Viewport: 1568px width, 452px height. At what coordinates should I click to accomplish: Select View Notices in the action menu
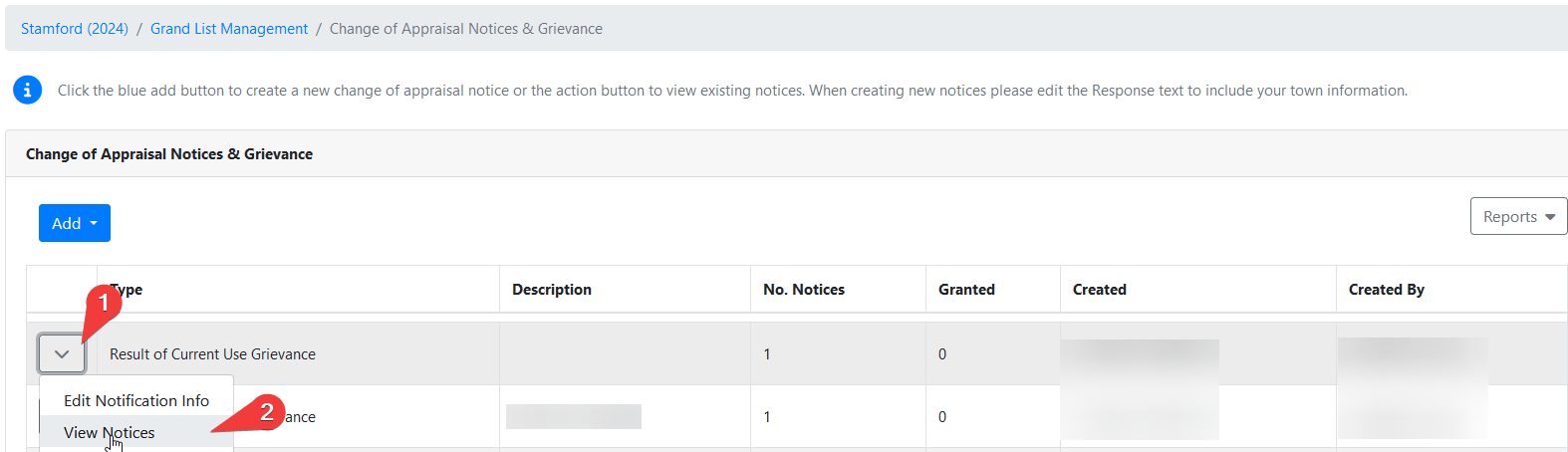(110, 432)
